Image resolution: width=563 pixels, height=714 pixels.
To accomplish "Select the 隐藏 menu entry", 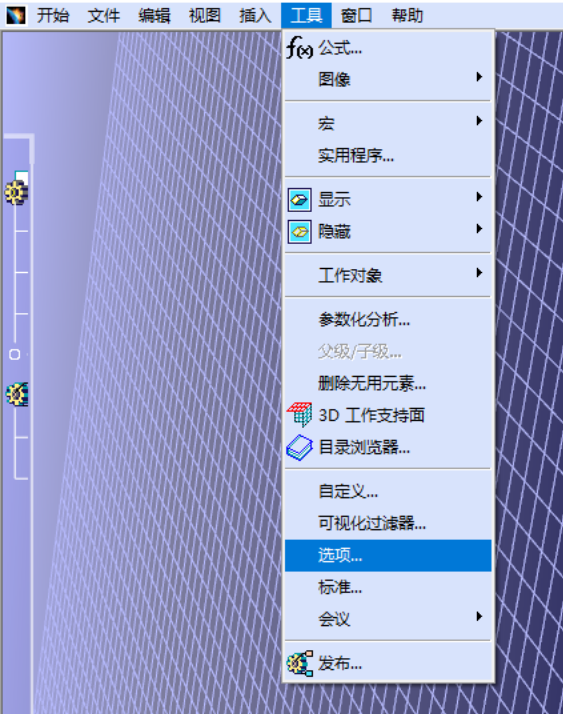I will (x=388, y=231).
